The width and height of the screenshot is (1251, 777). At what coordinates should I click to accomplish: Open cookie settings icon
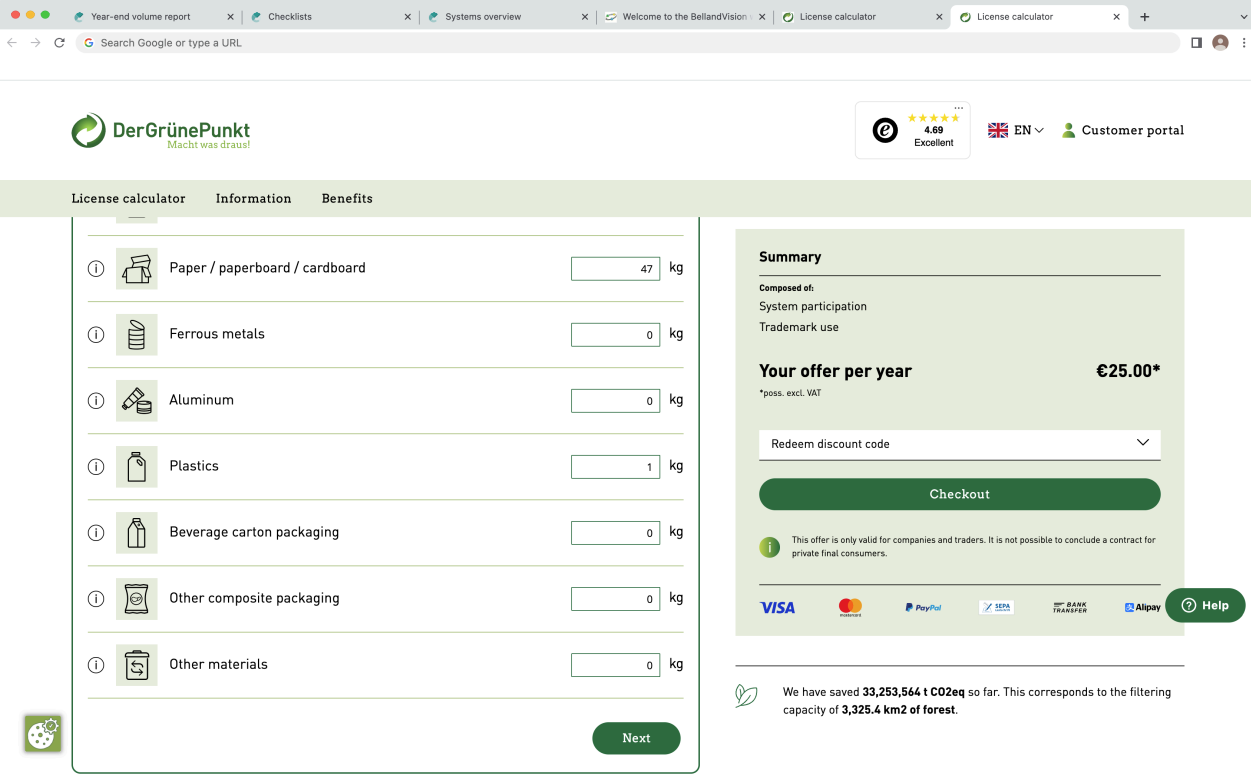pos(43,734)
